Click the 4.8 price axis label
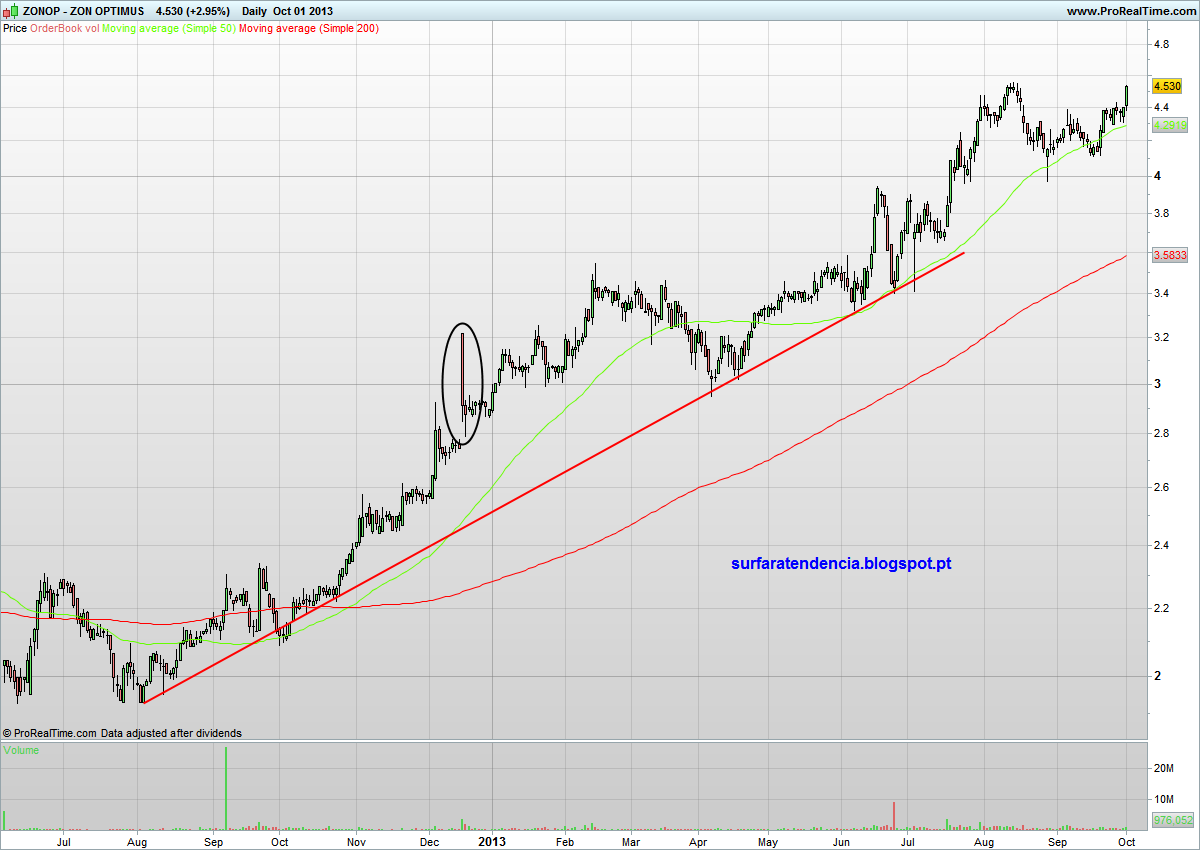Screen dimensions: 1200x850 [x=1161, y=45]
